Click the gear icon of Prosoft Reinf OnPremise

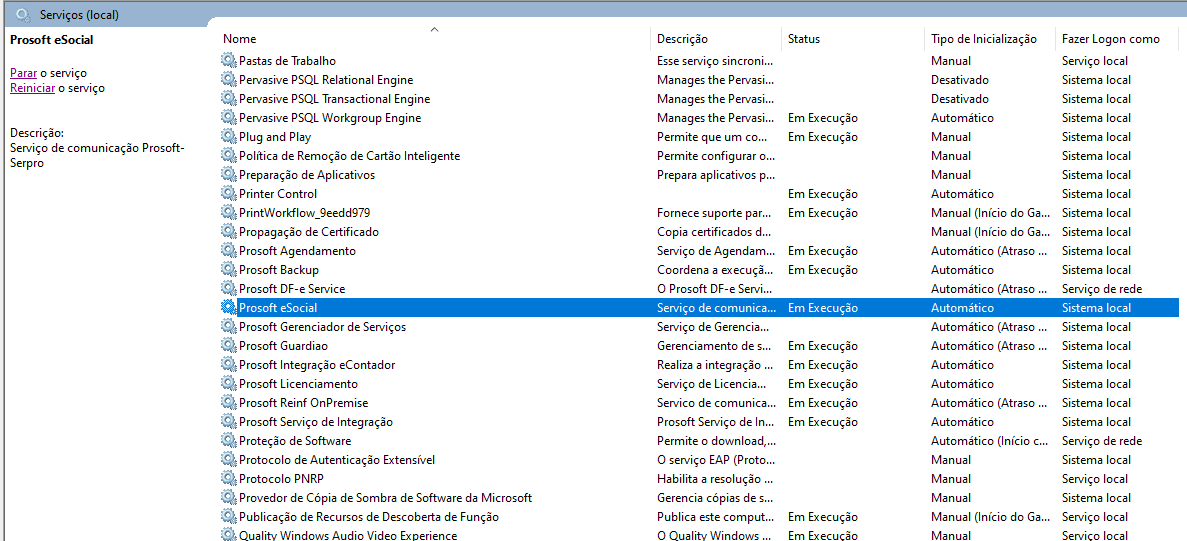[x=229, y=403]
